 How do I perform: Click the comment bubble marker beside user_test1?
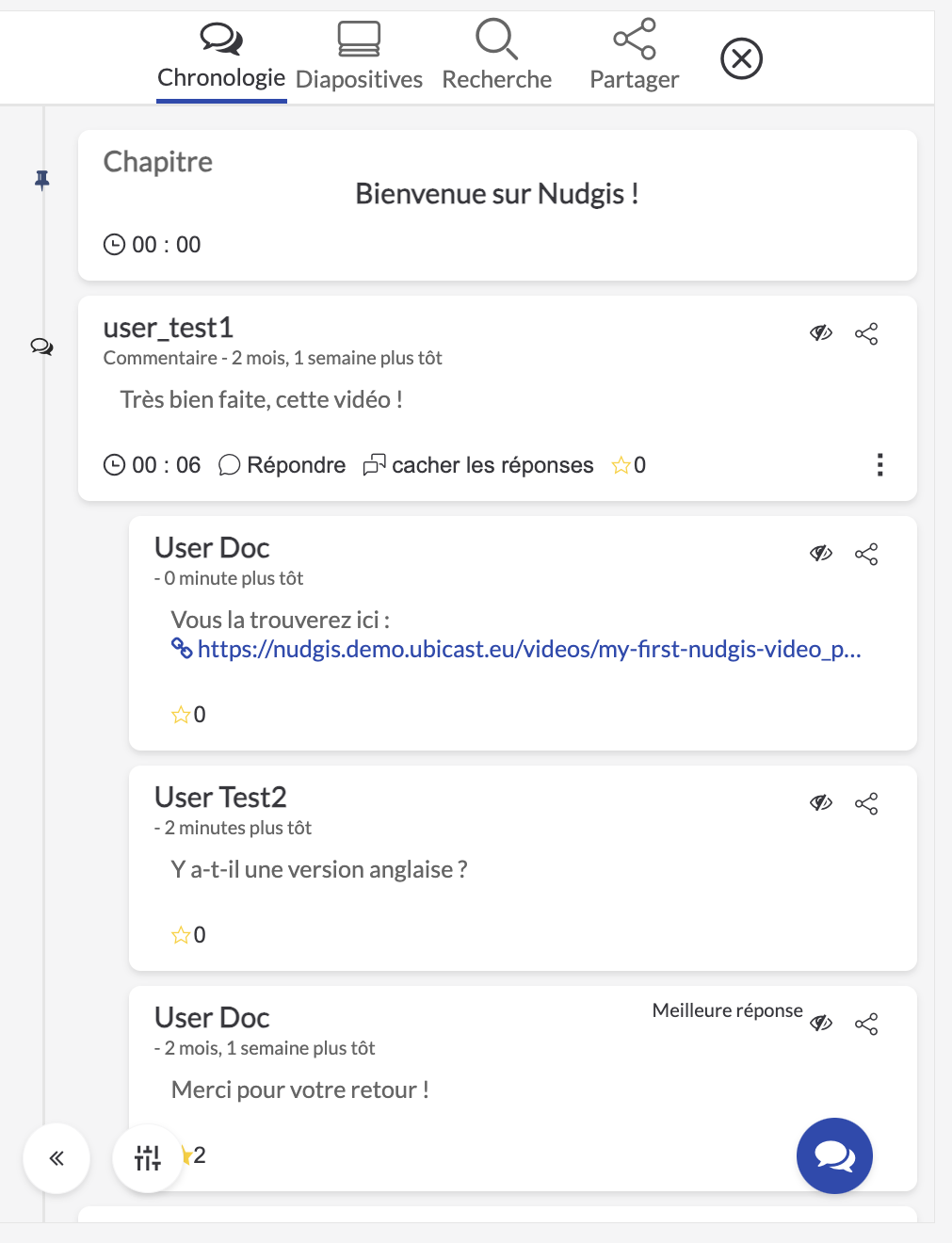[x=41, y=347]
